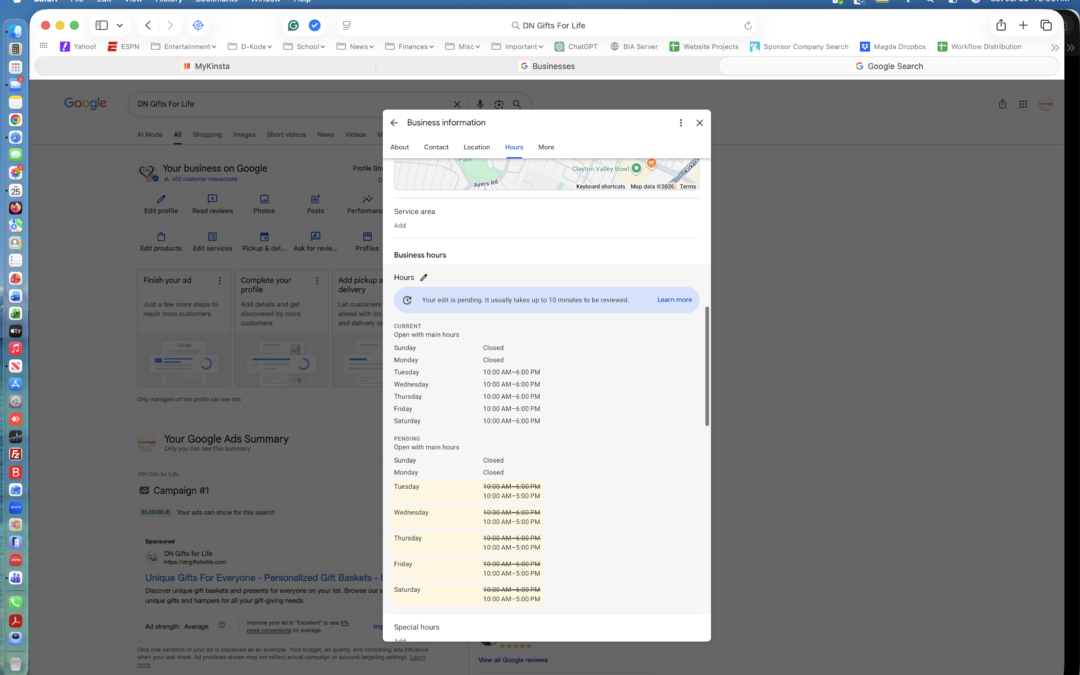Click the Google search magnifier icon
The height and width of the screenshot is (675, 1080).
[517, 104]
